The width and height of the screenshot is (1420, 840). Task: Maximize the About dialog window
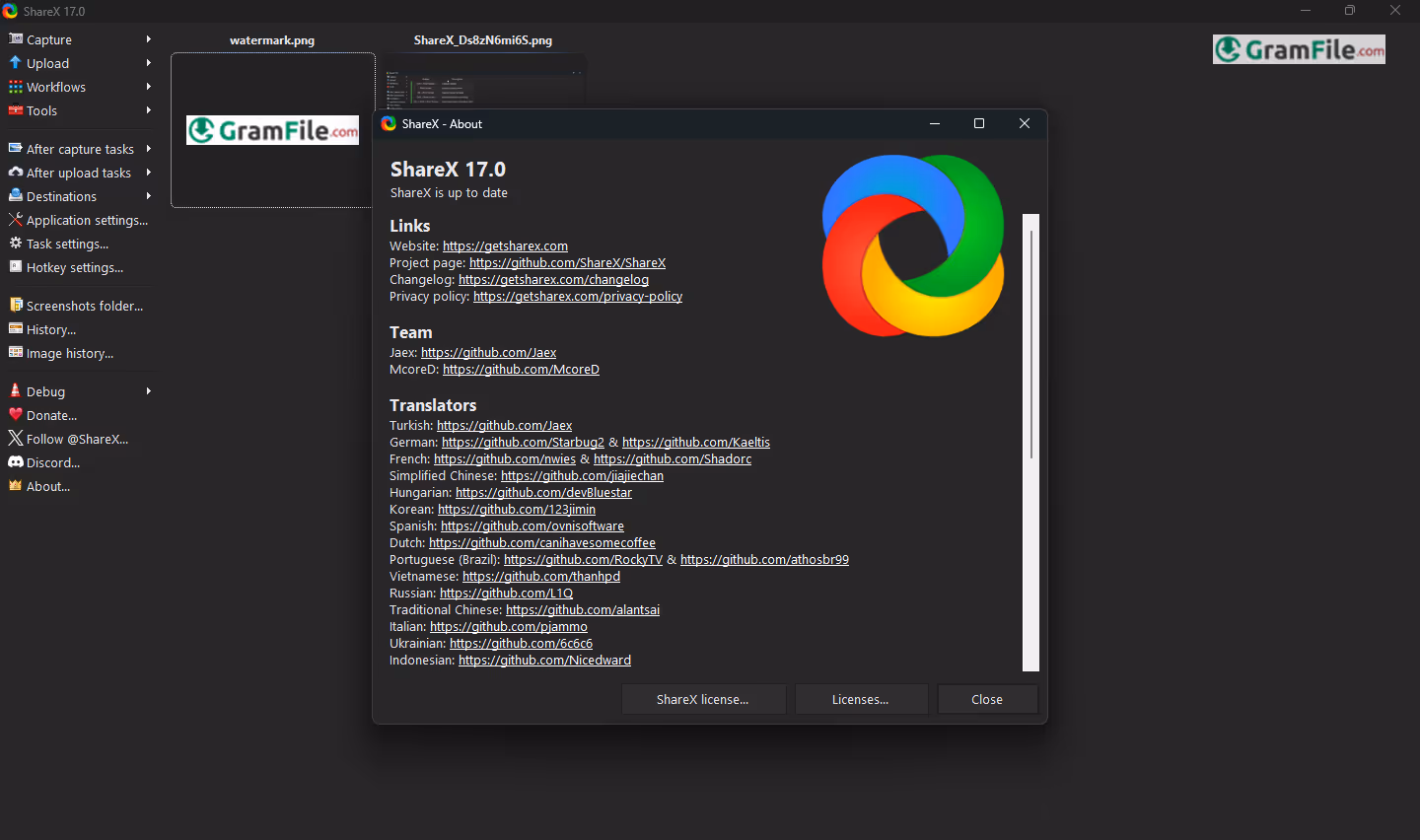click(x=979, y=123)
